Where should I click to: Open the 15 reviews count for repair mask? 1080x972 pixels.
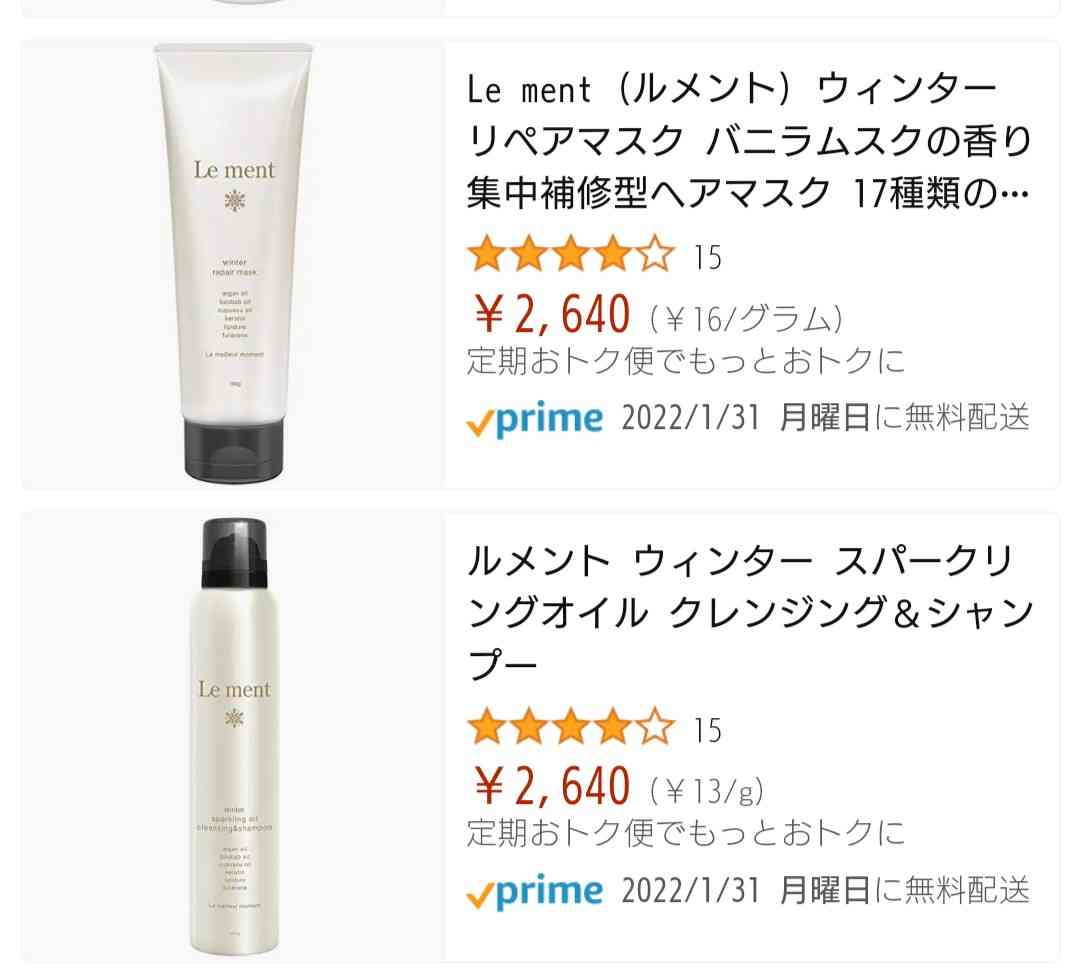click(707, 257)
